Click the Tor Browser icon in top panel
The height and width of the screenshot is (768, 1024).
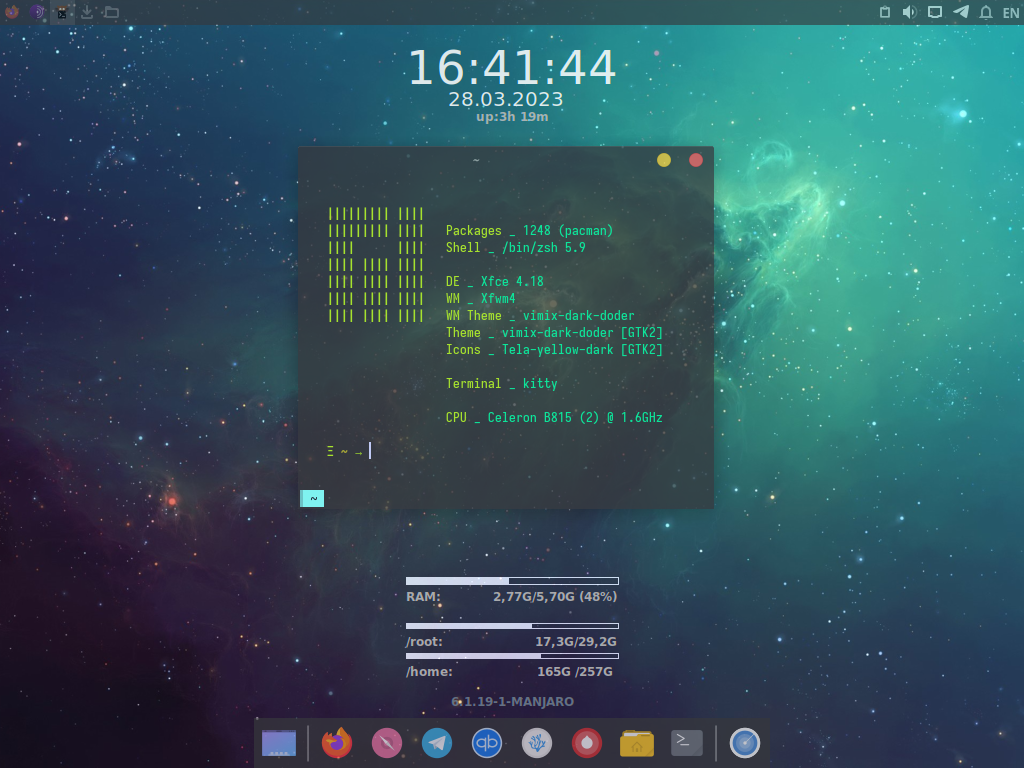point(37,12)
